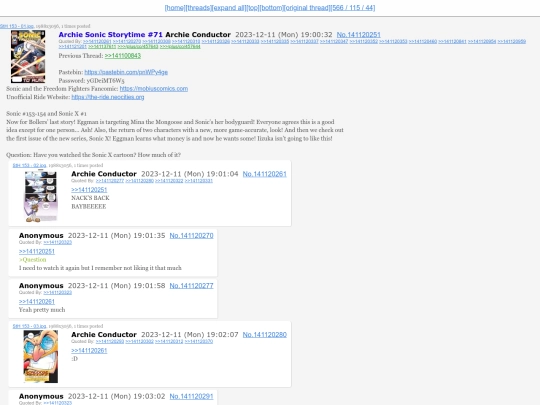Open the StH 153 - 03.jpg filename link
The image size is (540, 405).
click(29, 326)
